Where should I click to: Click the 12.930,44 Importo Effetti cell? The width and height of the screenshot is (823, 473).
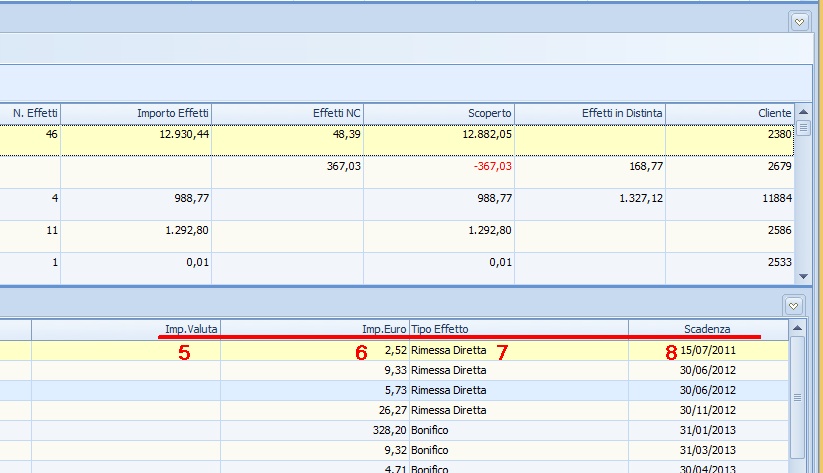(183, 133)
